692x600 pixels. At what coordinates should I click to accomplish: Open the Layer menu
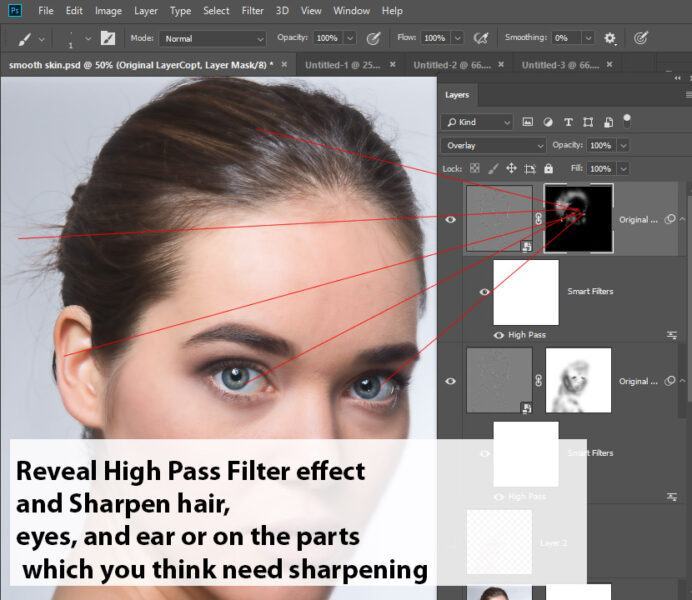146,11
